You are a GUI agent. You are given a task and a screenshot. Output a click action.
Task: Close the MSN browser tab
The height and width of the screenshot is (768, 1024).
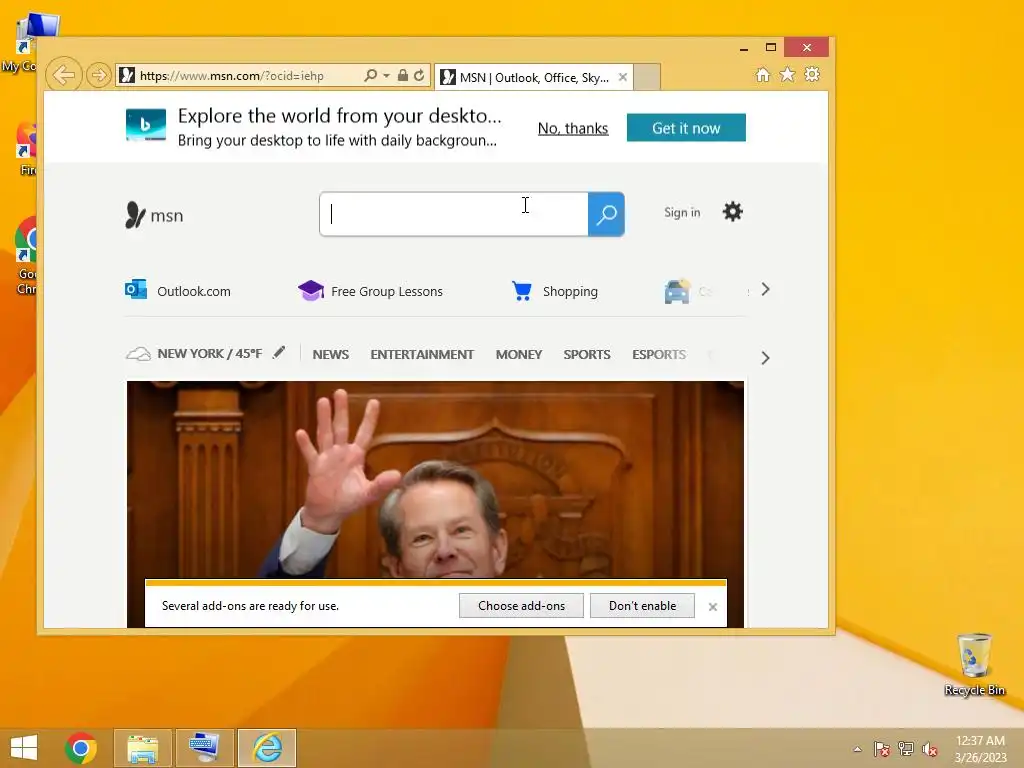pos(623,77)
